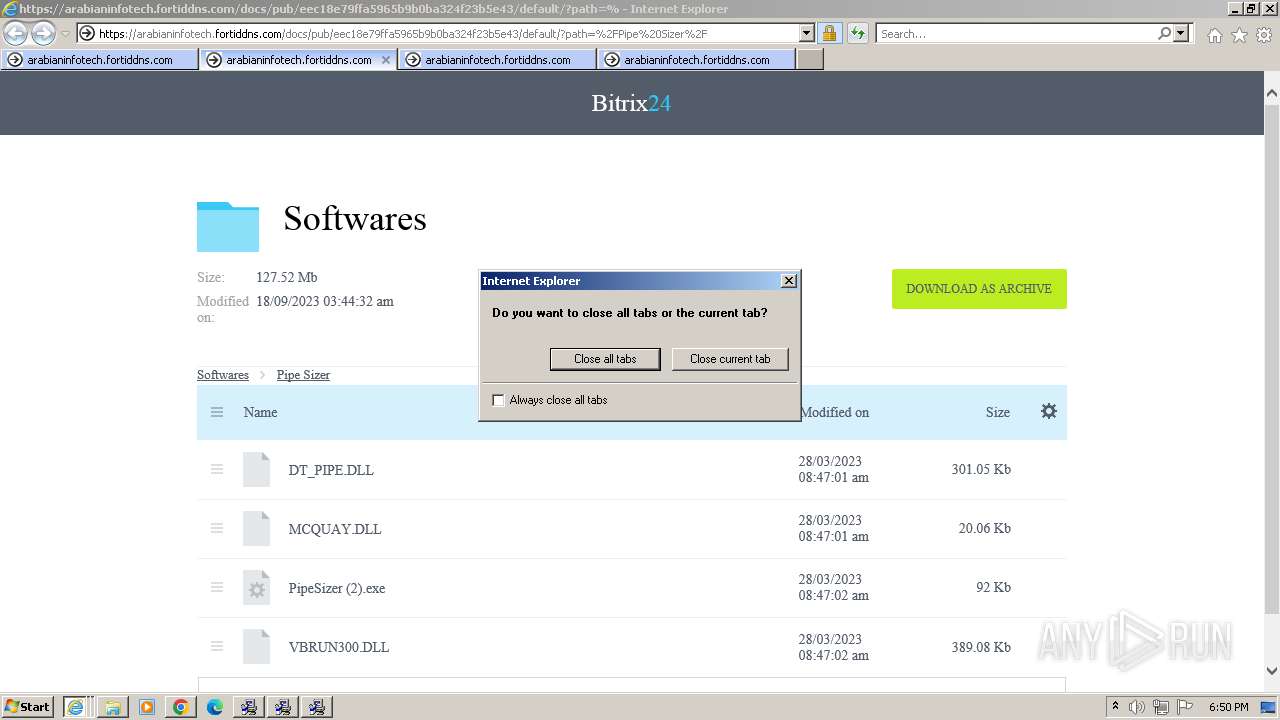The height and width of the screenshot is (720, 1280).
Task: Click the VBRUN300.DLL file name
Action: click(x=339, y=647)
